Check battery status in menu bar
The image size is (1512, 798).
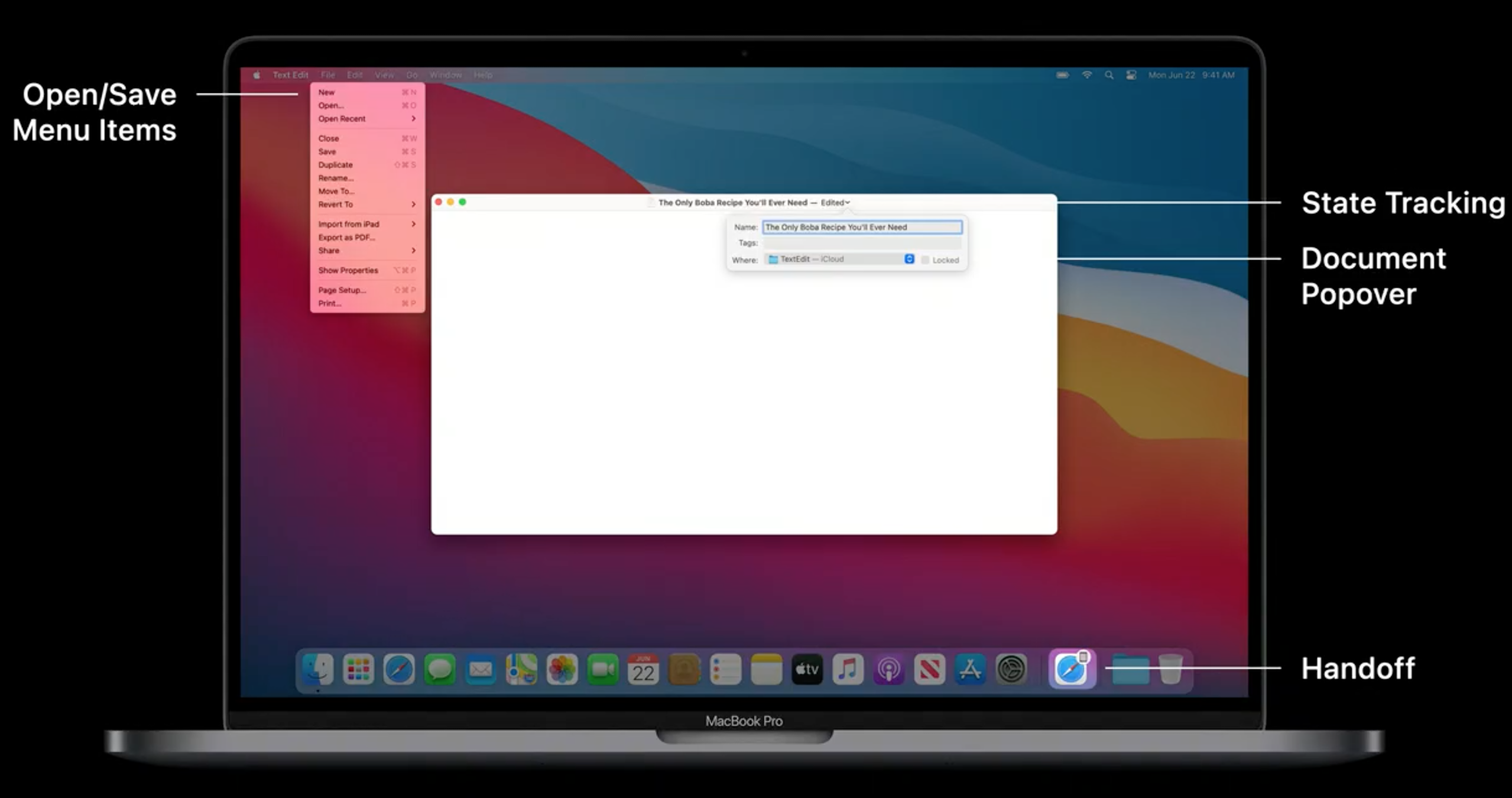[1062, 75]
